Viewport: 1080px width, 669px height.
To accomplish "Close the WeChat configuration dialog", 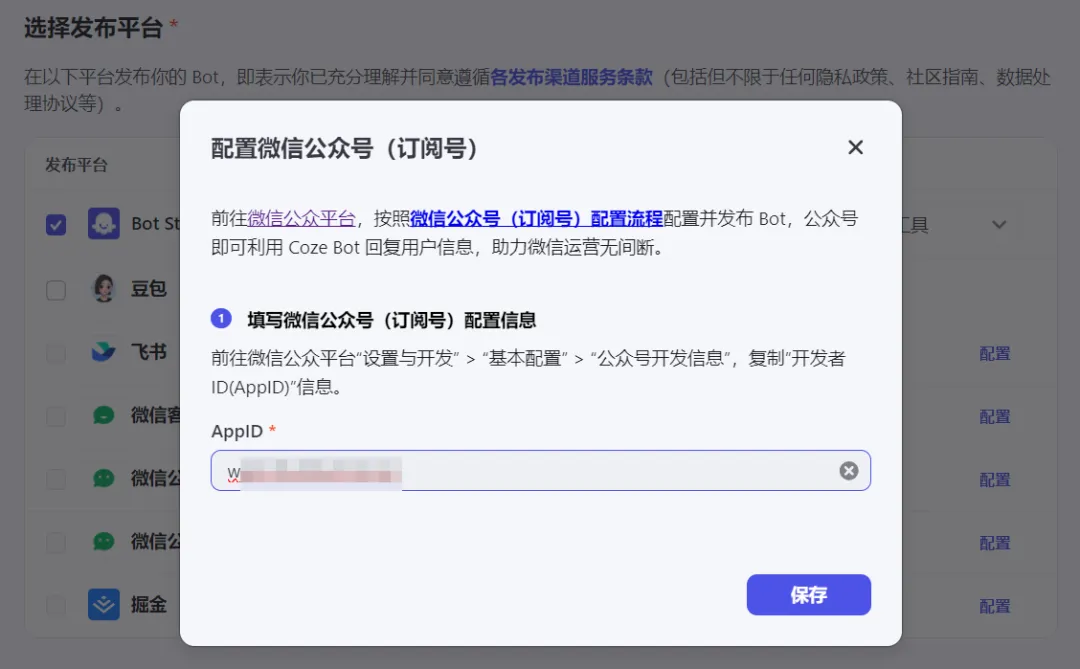I will coord(855,148).
